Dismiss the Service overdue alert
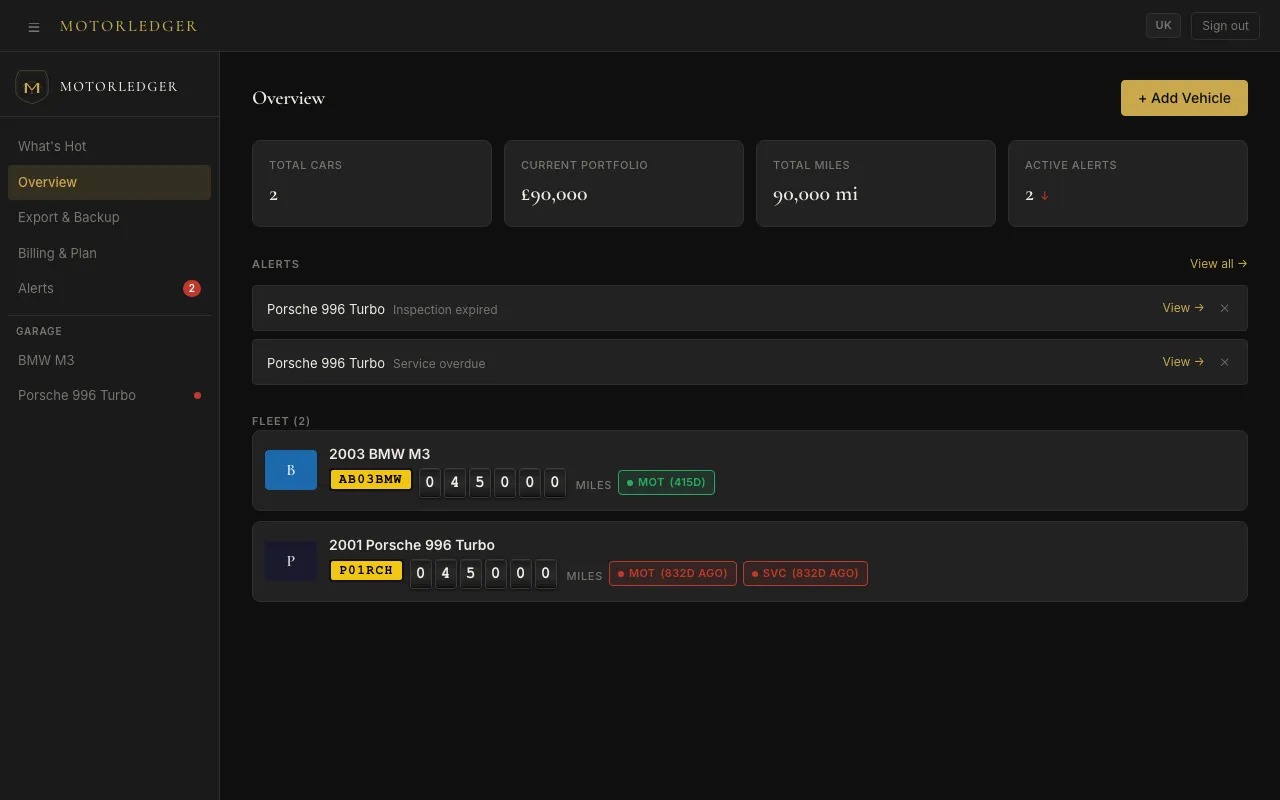 [1224, 362]
